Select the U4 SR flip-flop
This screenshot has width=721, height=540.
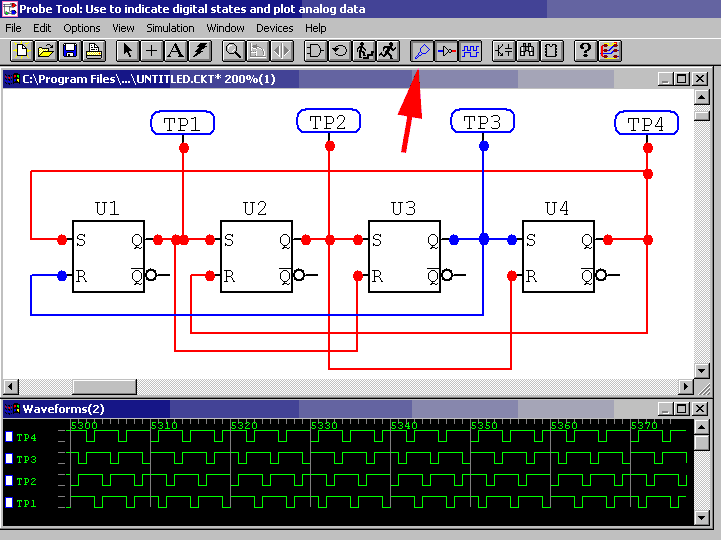pyautogui.click(x=558, y=256)
